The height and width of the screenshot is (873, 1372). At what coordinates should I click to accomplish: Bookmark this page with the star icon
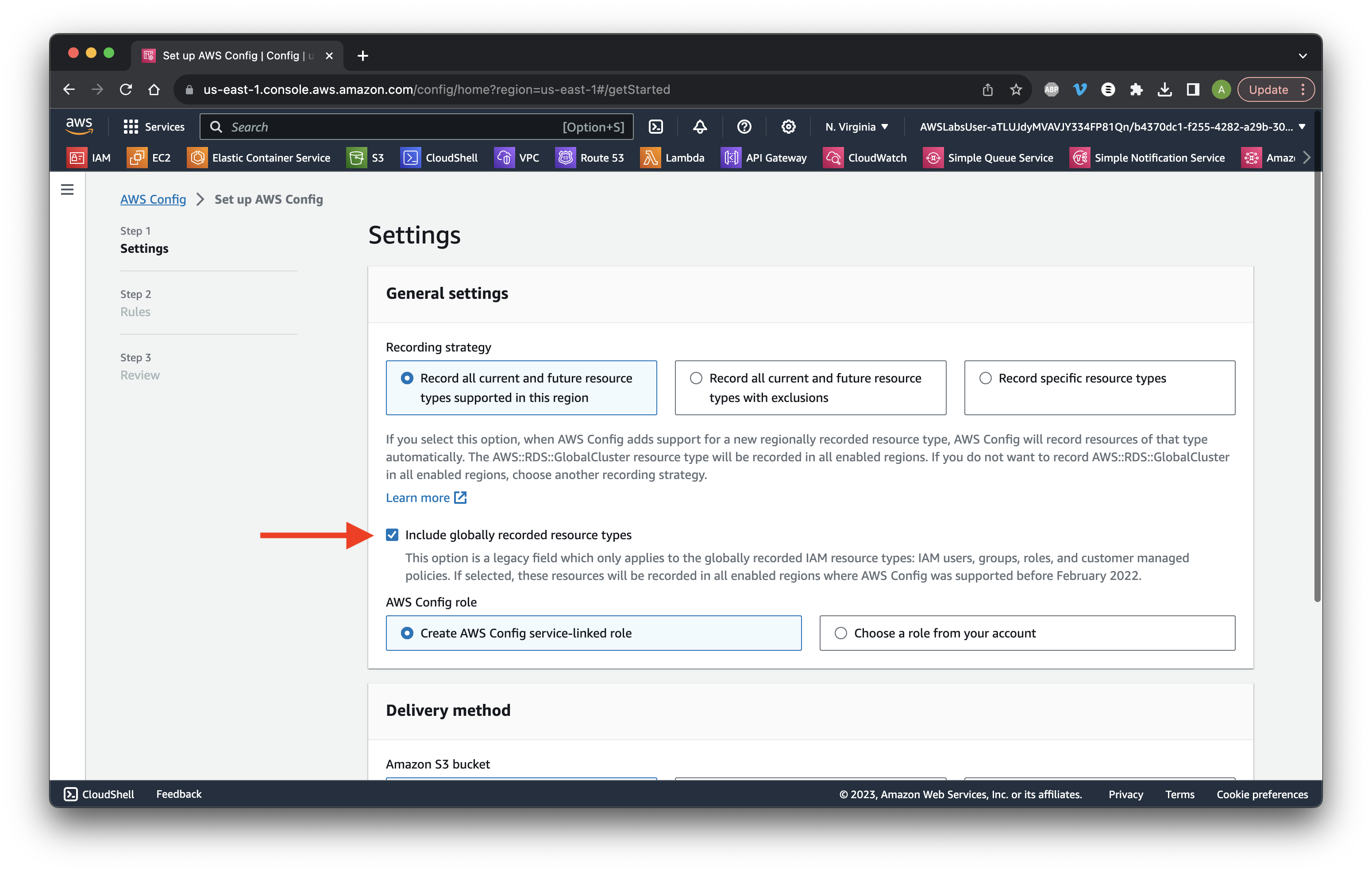(x=1016, y=89)
